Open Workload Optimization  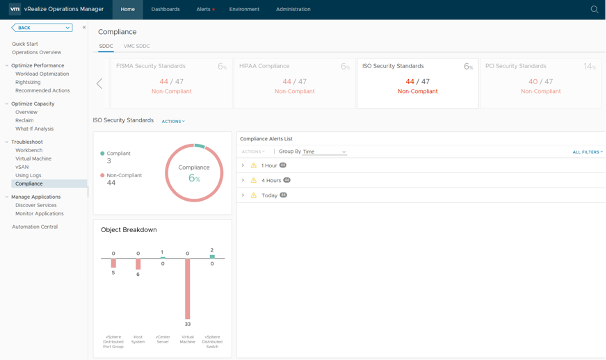(x=42, y=74)
